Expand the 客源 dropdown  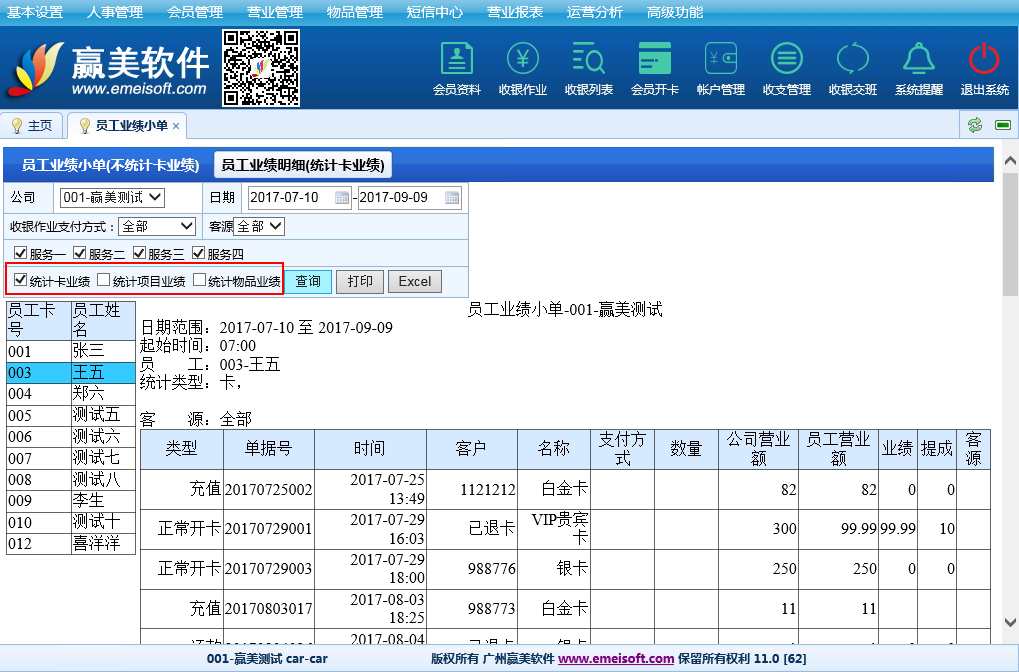click(260, 227)
